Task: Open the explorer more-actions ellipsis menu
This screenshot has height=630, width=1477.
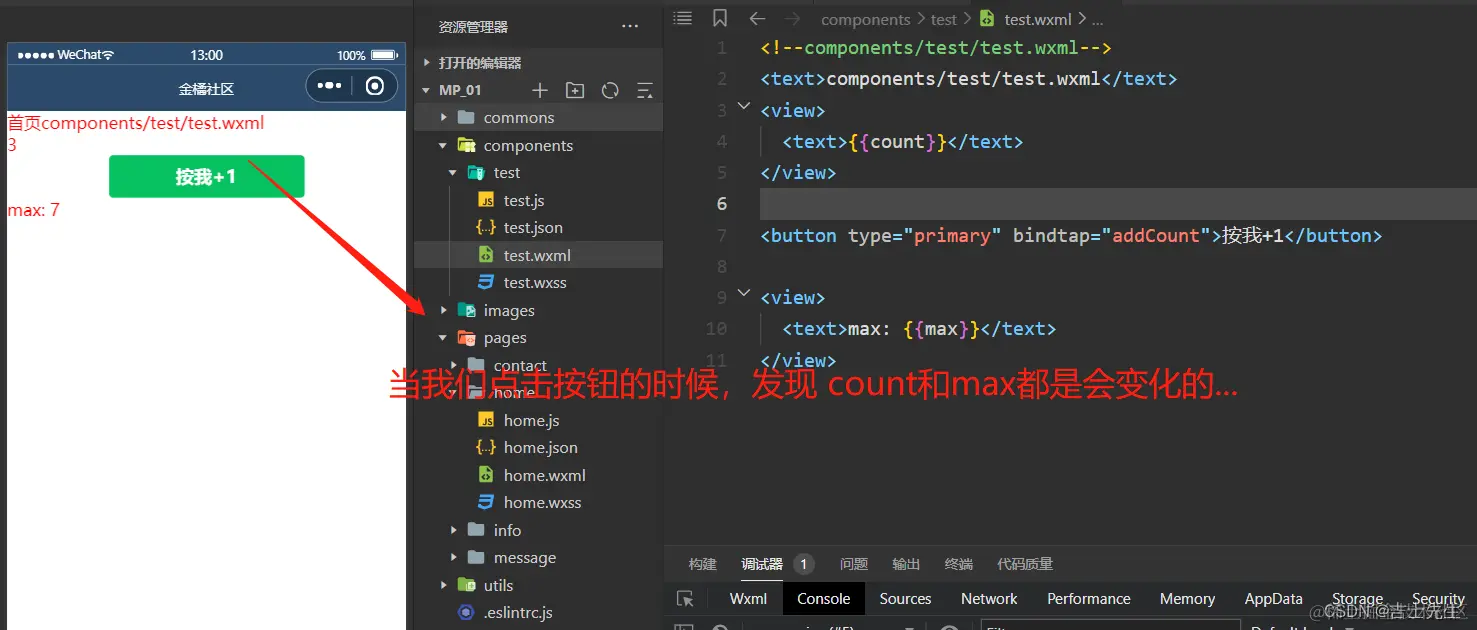Action: coord(629,27)
